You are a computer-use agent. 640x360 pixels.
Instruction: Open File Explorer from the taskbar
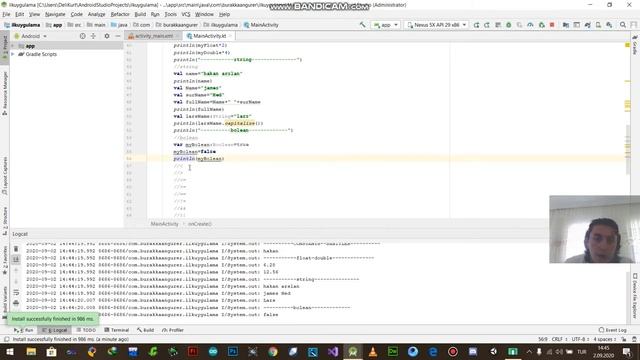(x=31, y=351)
